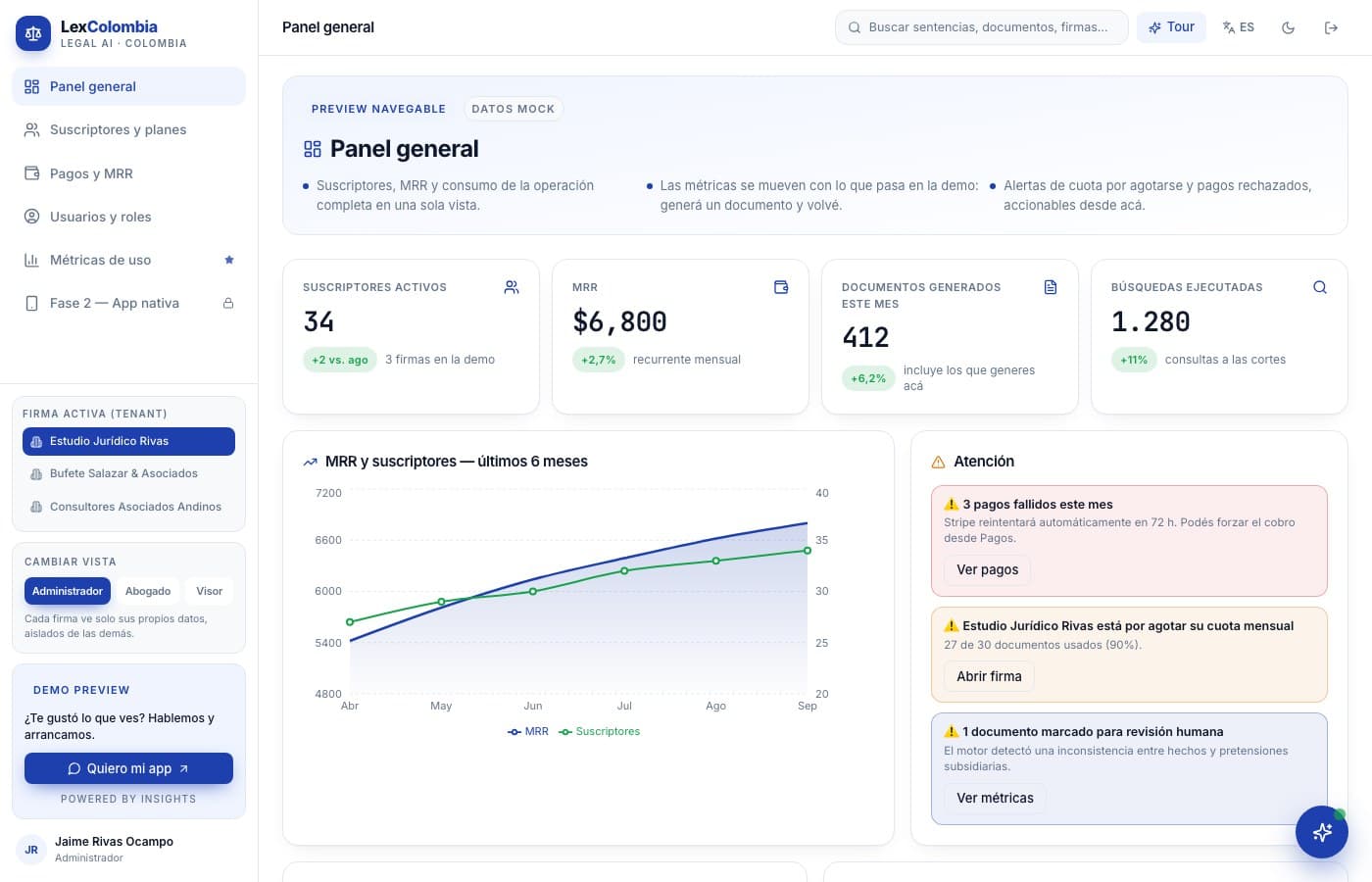Viewport: 1372px width, 882px height.
Task: Focus the Buscar sentencias search field
Action: 981,27
